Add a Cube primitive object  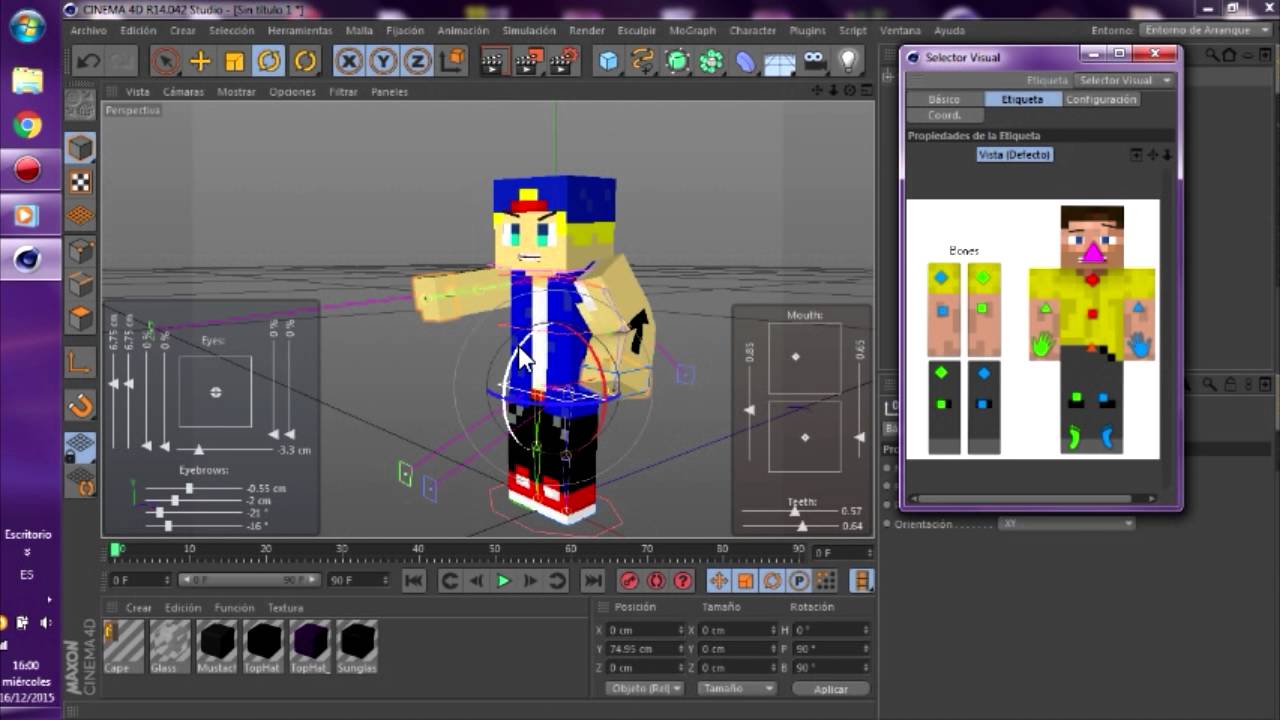[608, 62]
